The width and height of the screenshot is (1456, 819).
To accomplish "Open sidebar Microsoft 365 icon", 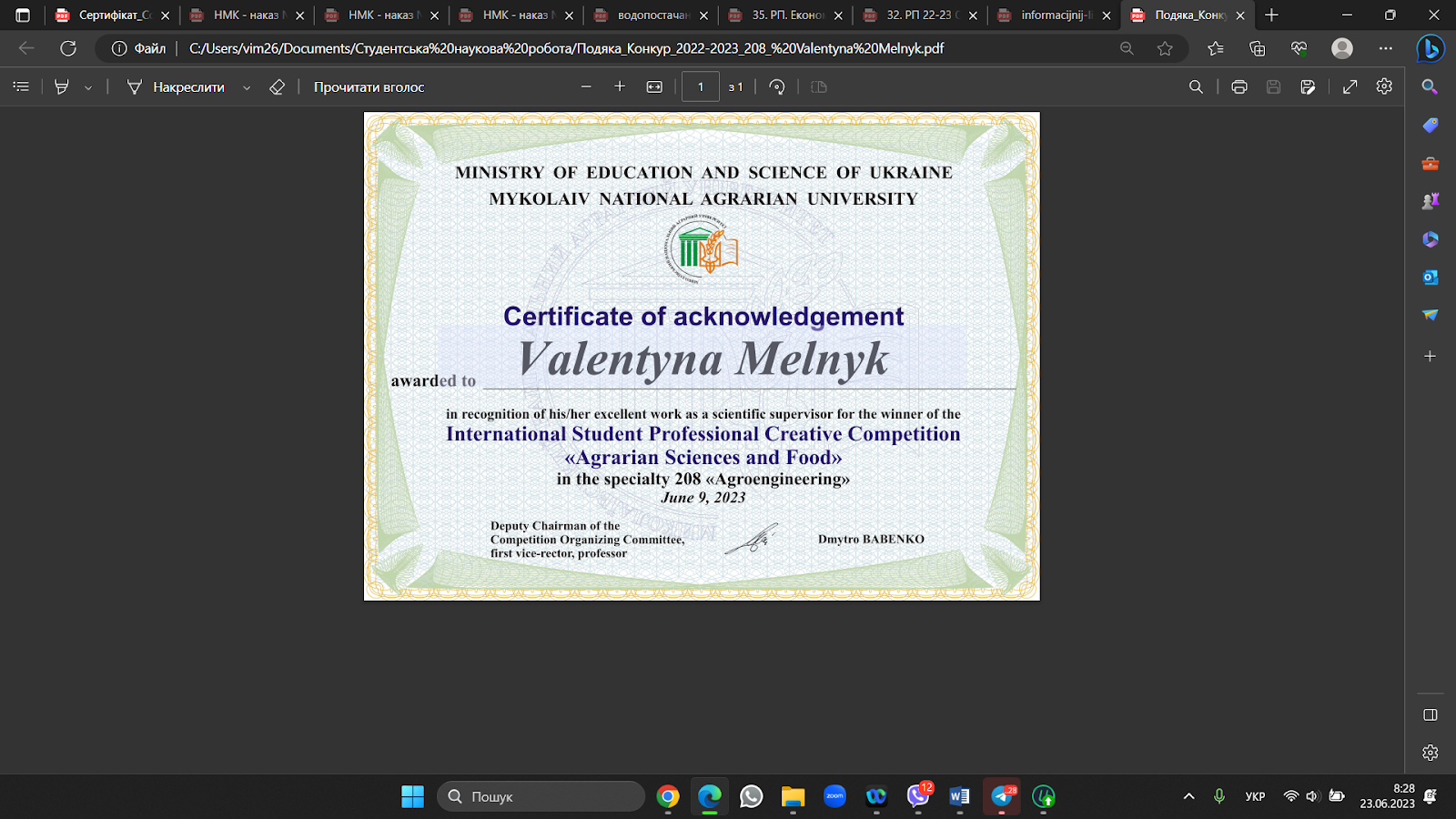I will (x=1431, y=239).
